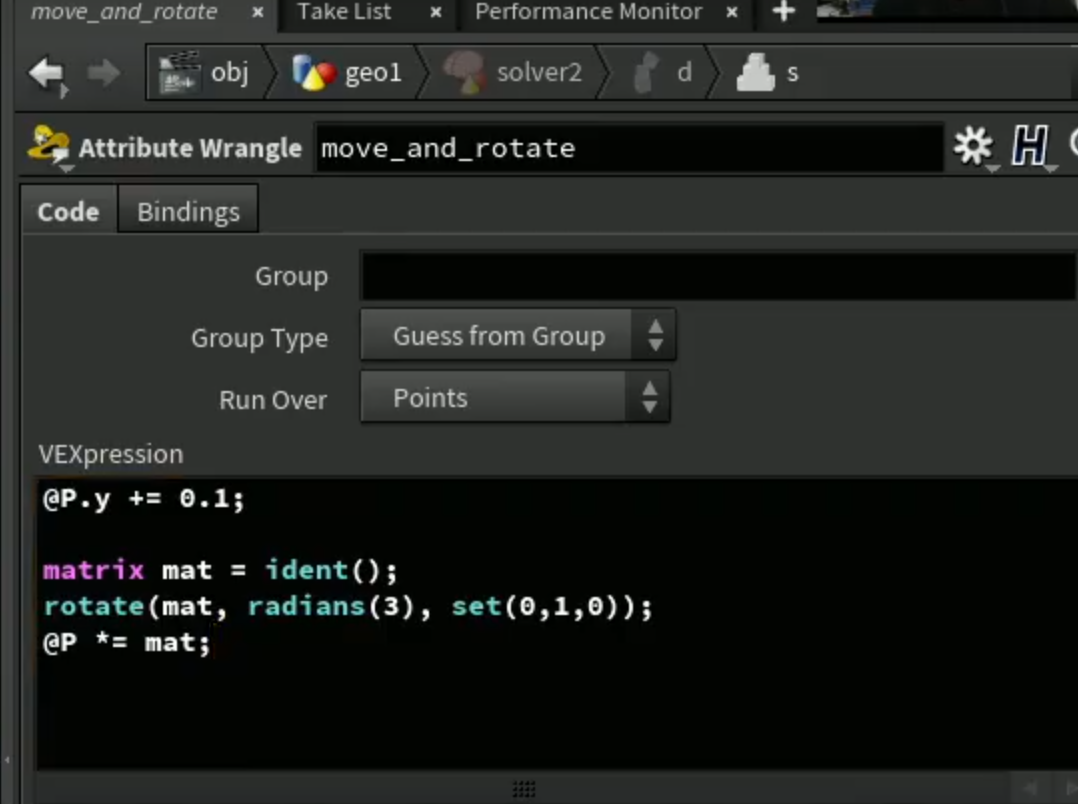Select the s node in path
The height and width of the screenshot is (804, 1078).
(x=767, y=72)
